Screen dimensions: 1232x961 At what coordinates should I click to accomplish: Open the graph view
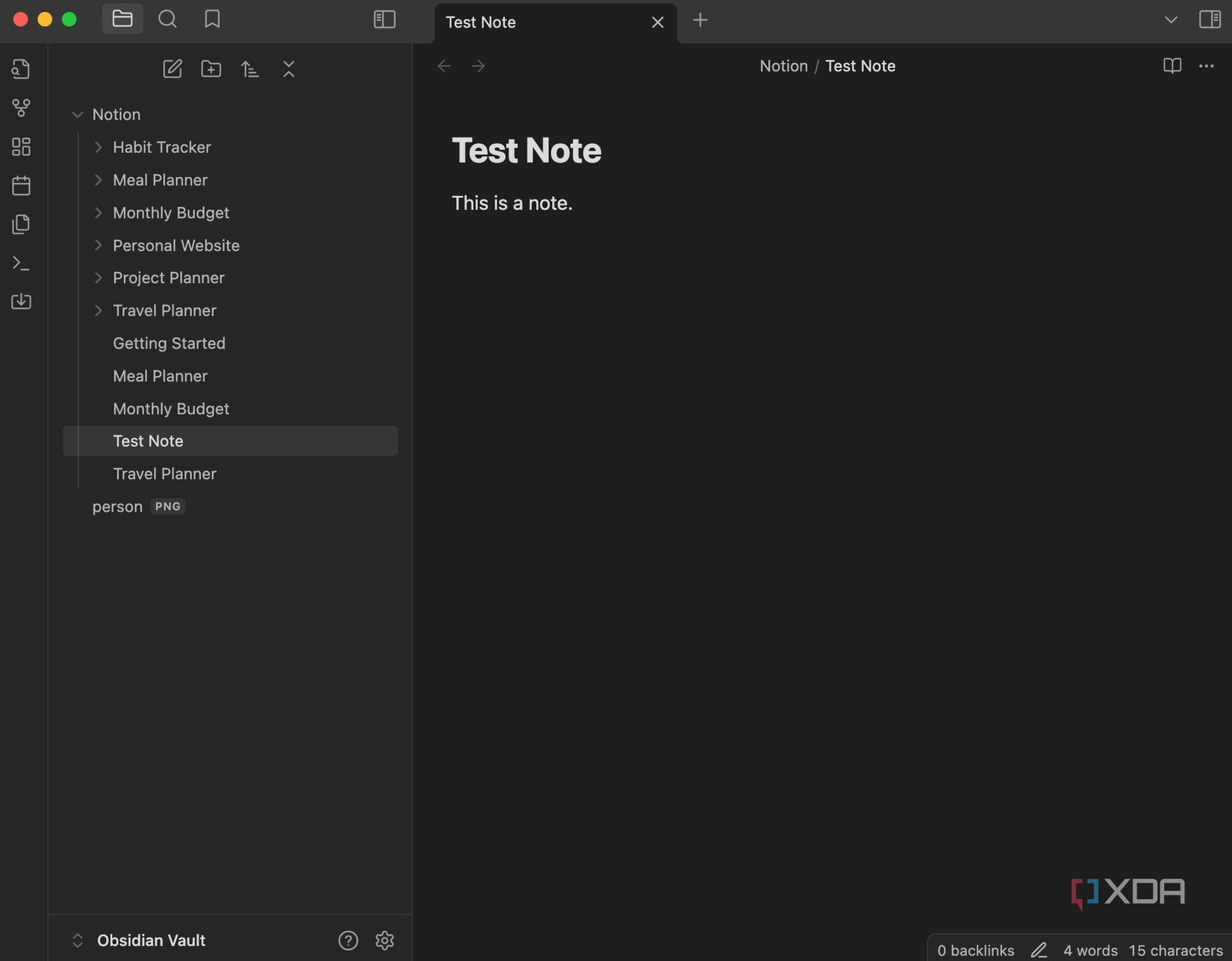(x=21, y=108)
